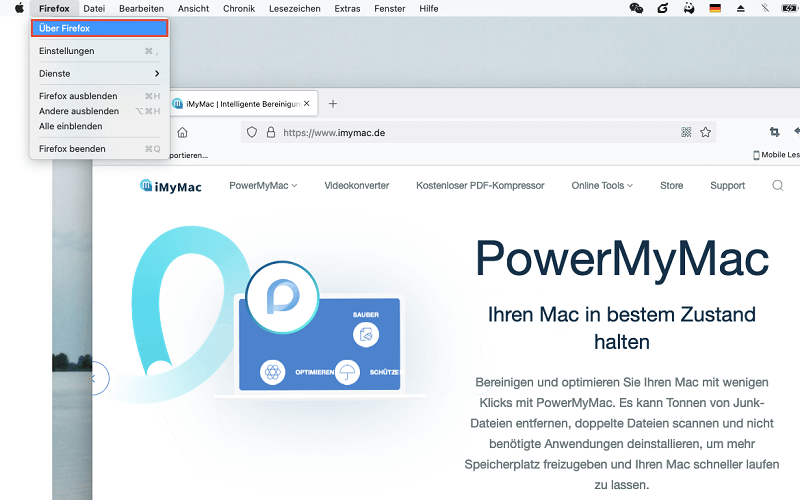Open Kostenloser PDF-Kompressor link

click(x=480, y=186)
